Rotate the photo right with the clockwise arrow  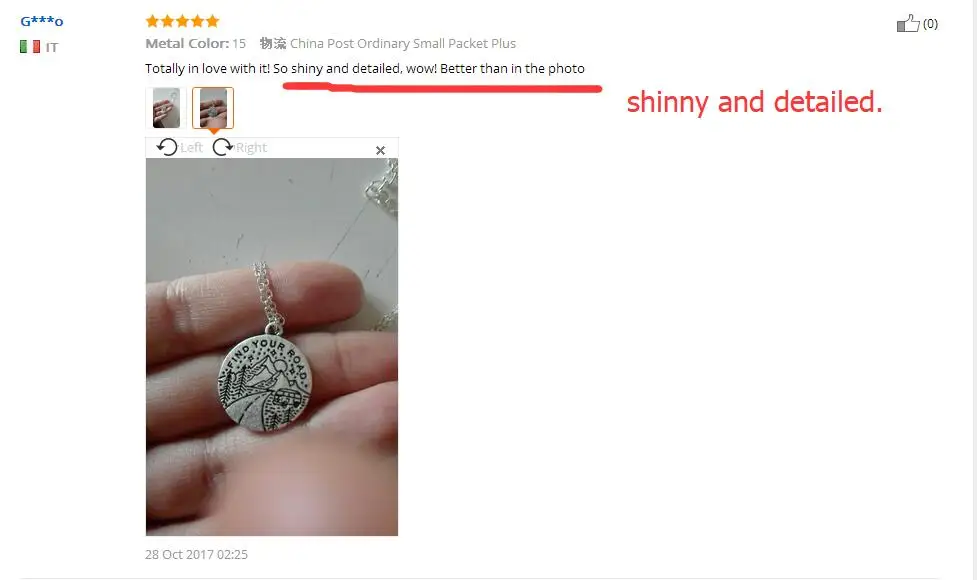click(222, 148)
